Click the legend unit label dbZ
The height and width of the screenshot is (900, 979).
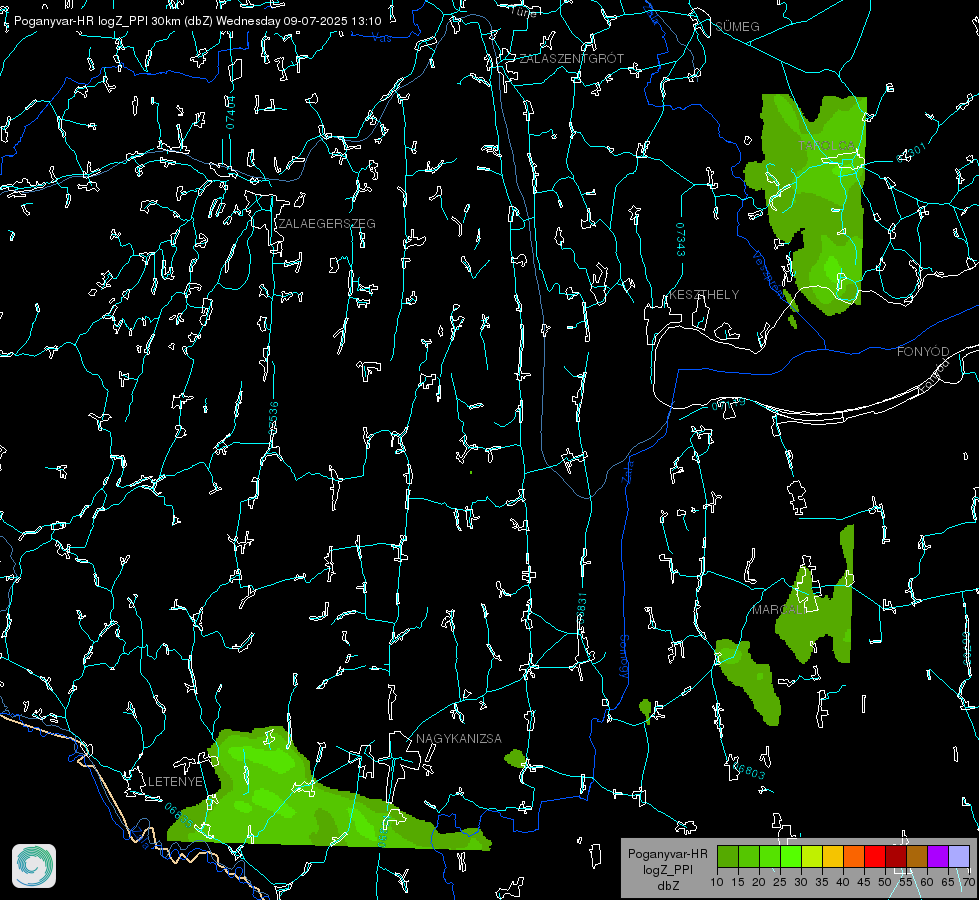pyautogui.click(x=667, y=886)
